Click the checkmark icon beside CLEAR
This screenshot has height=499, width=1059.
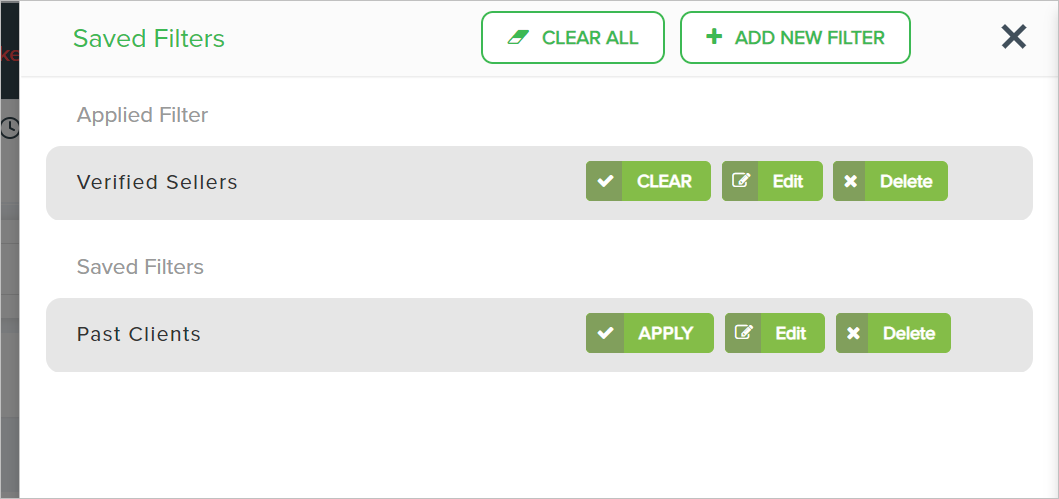tap(604, 181)
